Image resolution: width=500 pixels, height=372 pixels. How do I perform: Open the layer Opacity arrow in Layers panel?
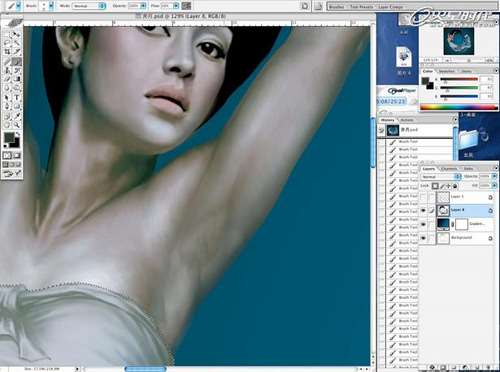(x=494, y=176)
